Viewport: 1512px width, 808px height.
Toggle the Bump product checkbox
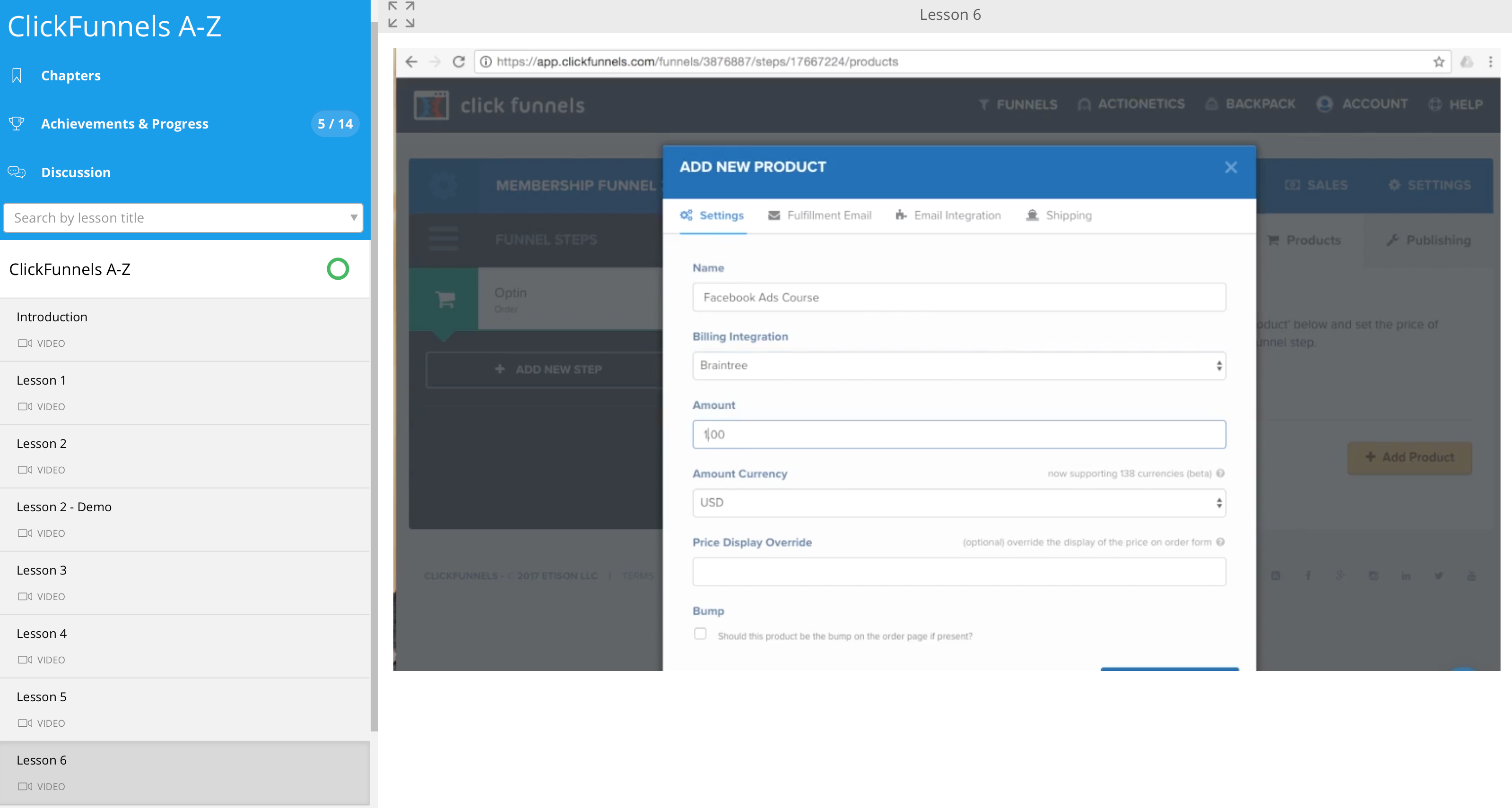click(x=700, y=634)
